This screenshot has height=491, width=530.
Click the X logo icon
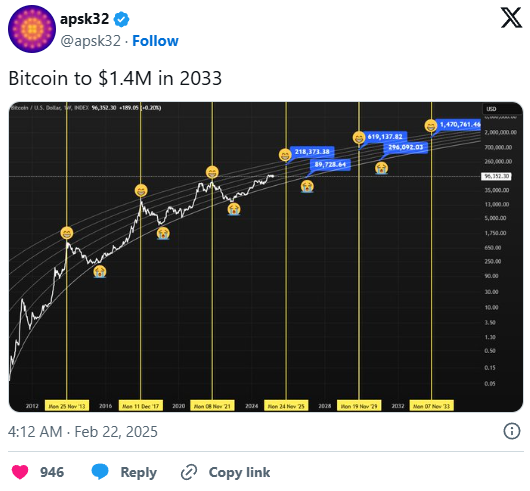pos(511,18)
